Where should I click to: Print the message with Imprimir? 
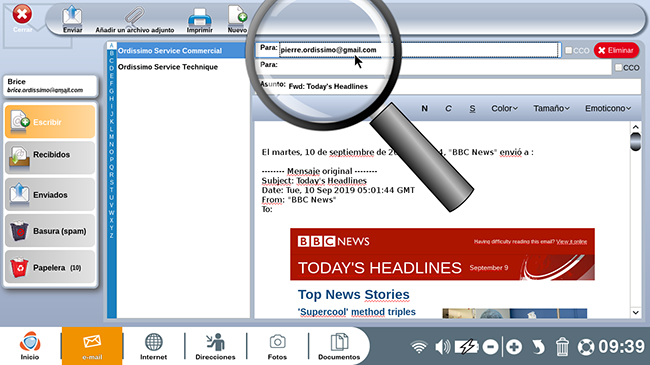pyautogui.click(x=199, y=19)
